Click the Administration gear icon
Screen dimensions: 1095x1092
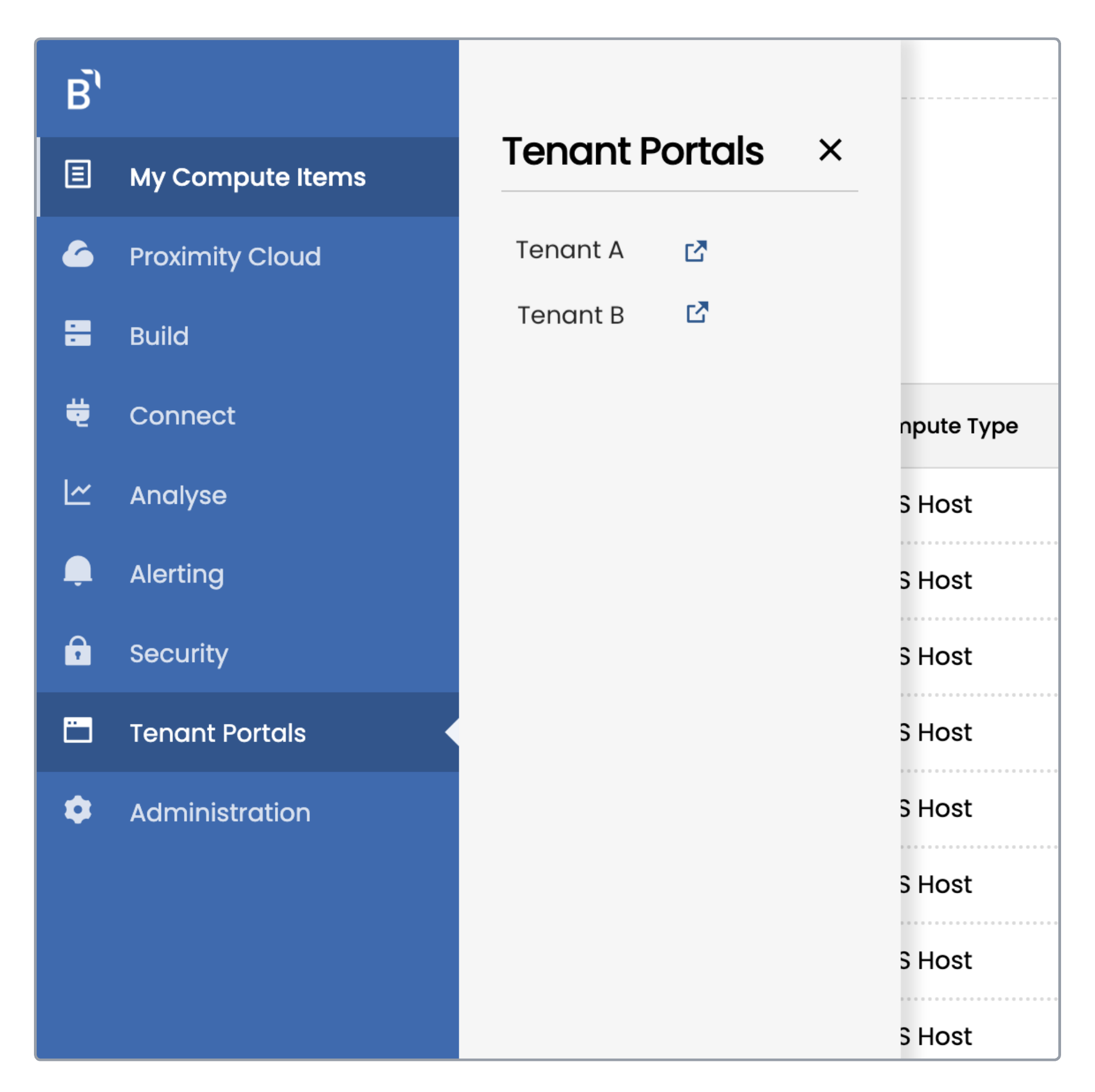pyautogui.click(x=78, y=810)
